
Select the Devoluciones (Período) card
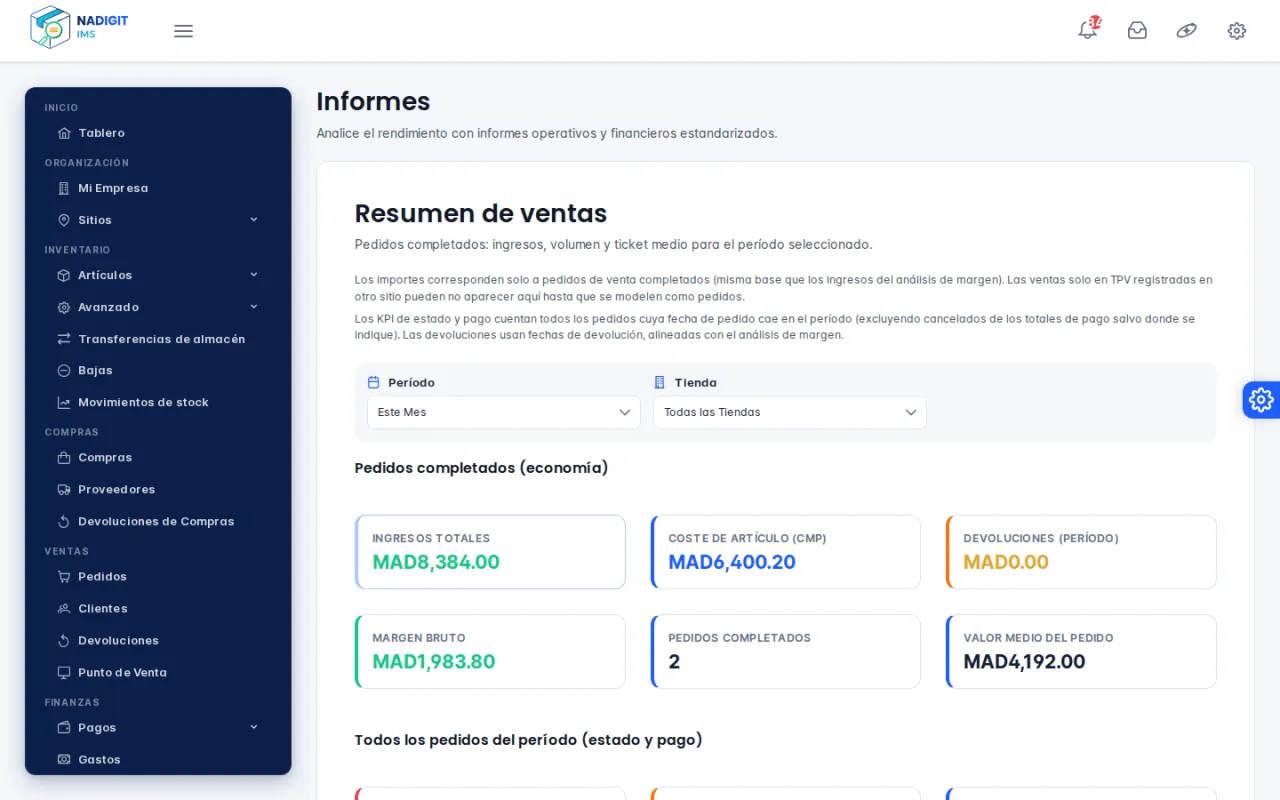[1081, 552]
